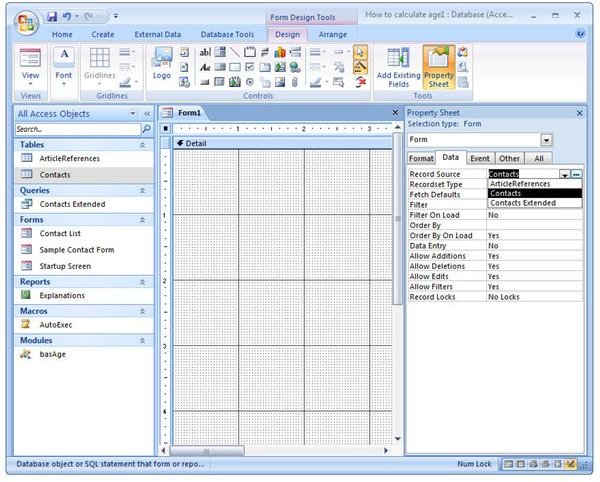Click the Logo control icon

(161, 66)
